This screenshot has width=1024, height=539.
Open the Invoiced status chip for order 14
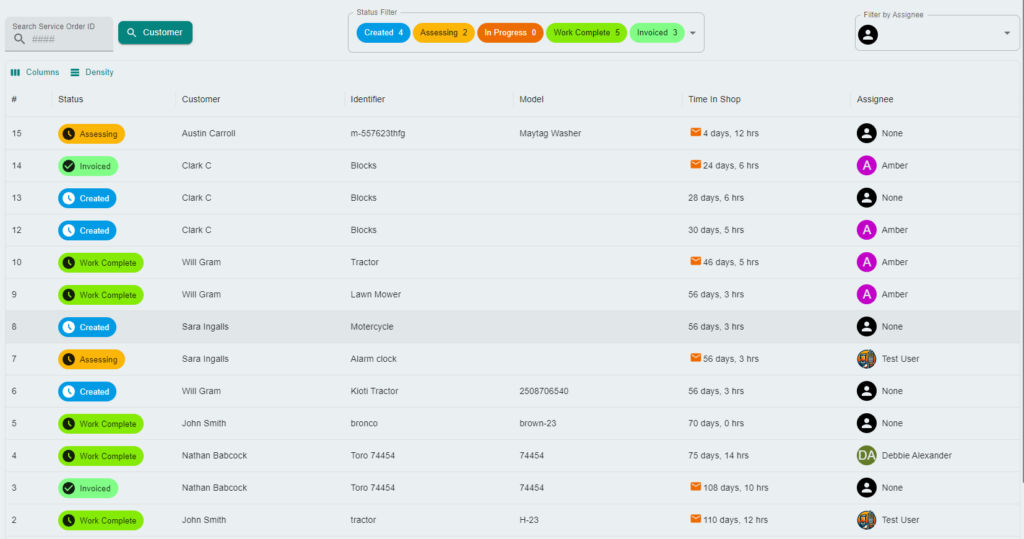click(88, 166)
